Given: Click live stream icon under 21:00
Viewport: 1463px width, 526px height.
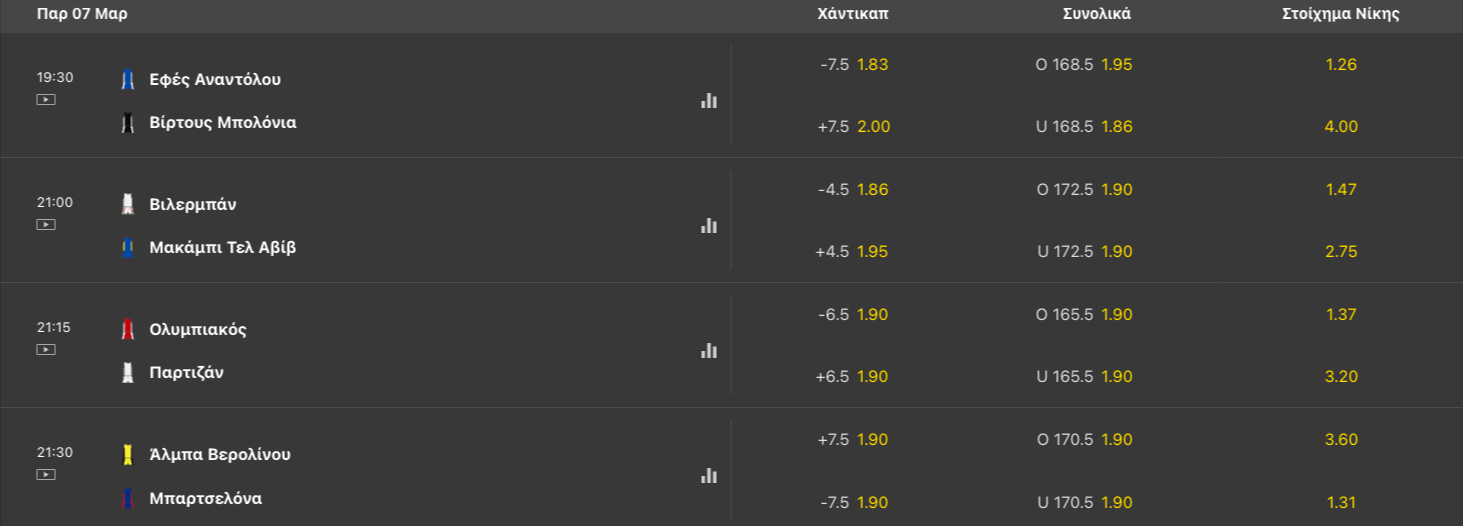Looking at the screenshot, I should (x=46, y=225).
